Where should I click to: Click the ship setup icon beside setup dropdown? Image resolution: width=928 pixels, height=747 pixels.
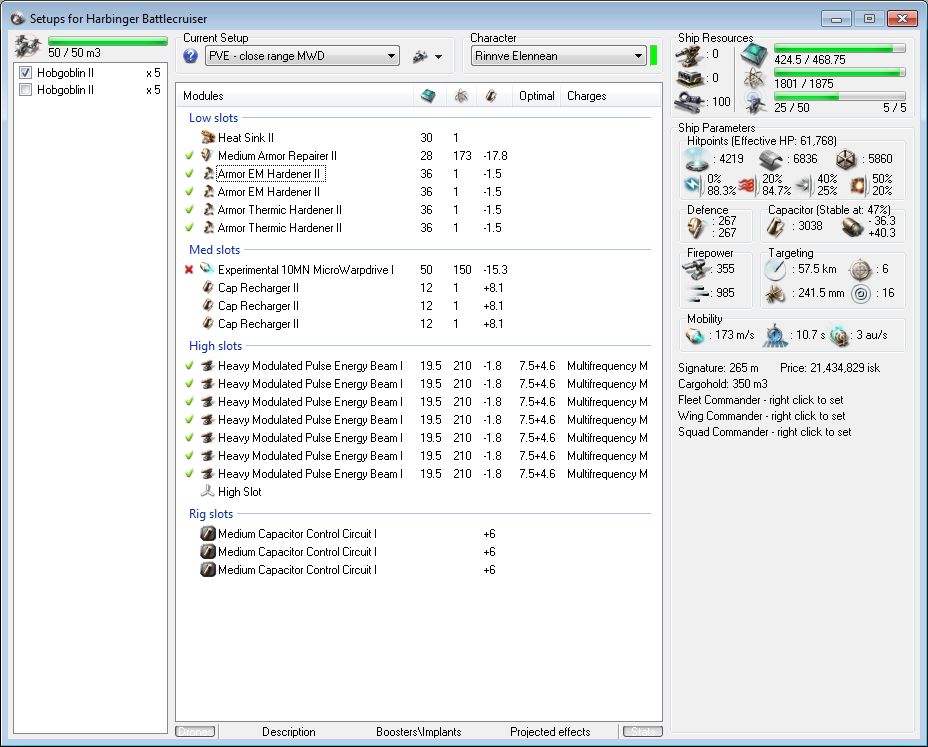[420, 56]
